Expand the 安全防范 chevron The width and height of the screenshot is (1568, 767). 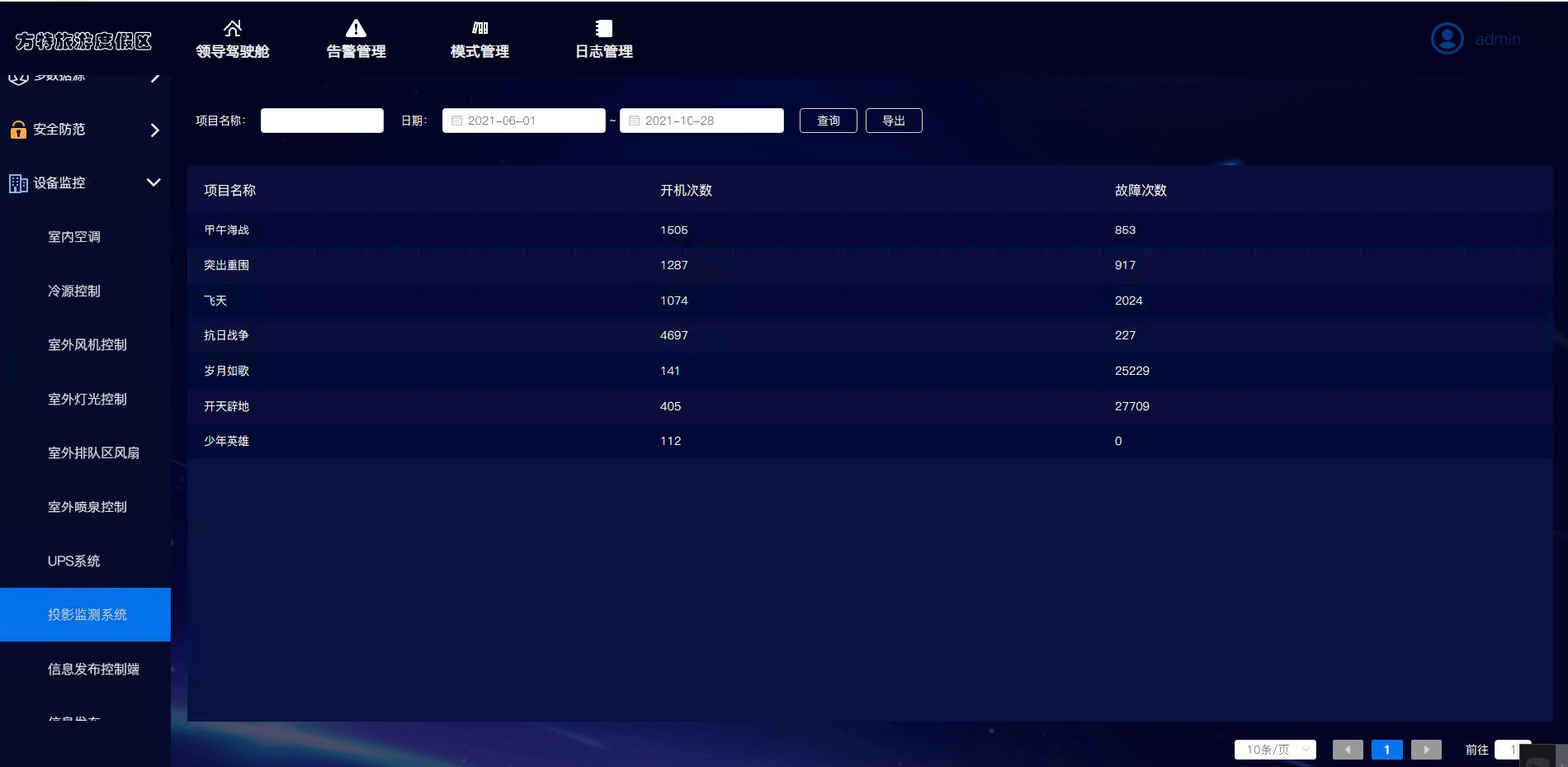(x=154, y=130)
